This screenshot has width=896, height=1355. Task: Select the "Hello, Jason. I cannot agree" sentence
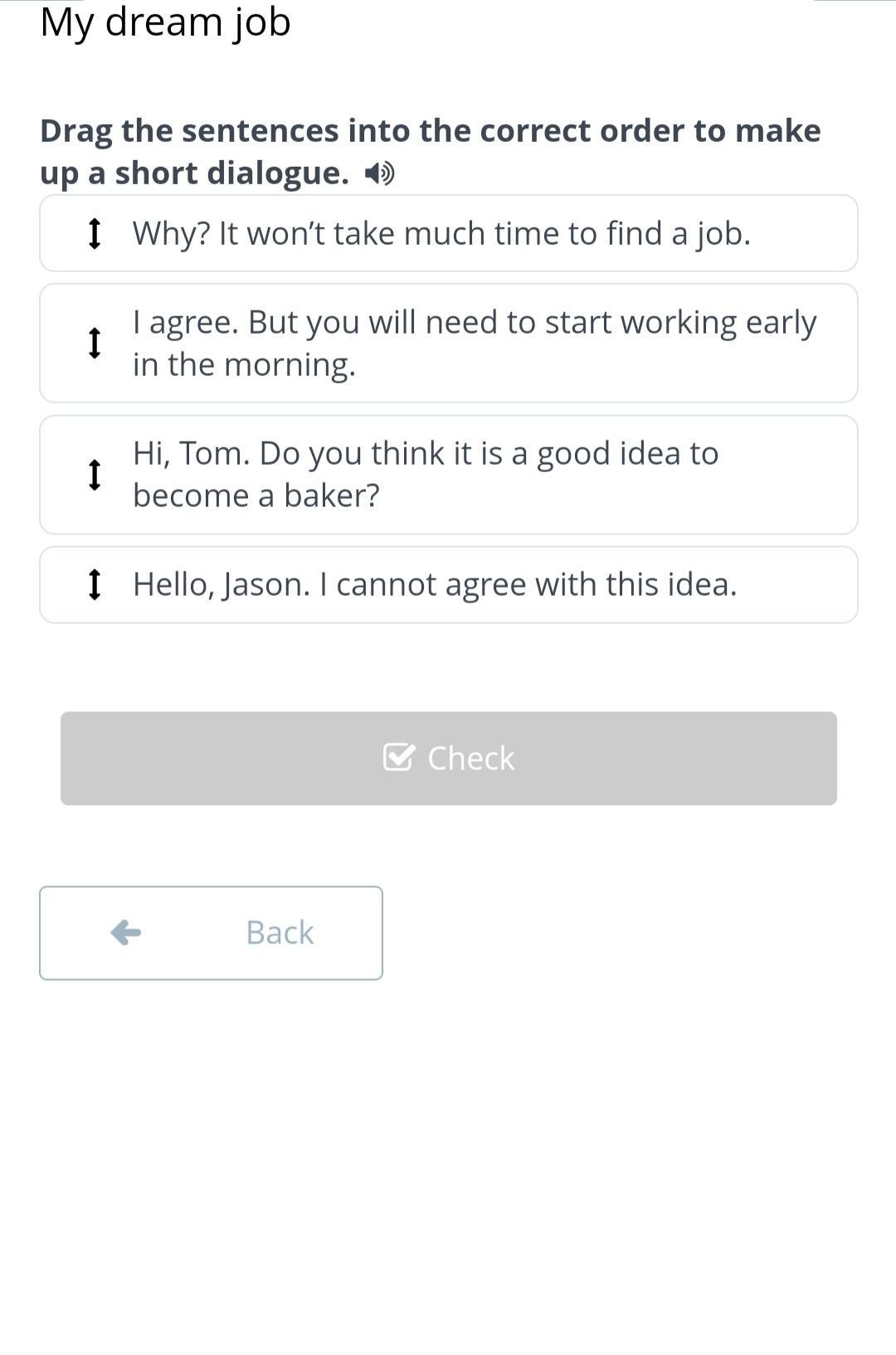click(x=435, y=584)
